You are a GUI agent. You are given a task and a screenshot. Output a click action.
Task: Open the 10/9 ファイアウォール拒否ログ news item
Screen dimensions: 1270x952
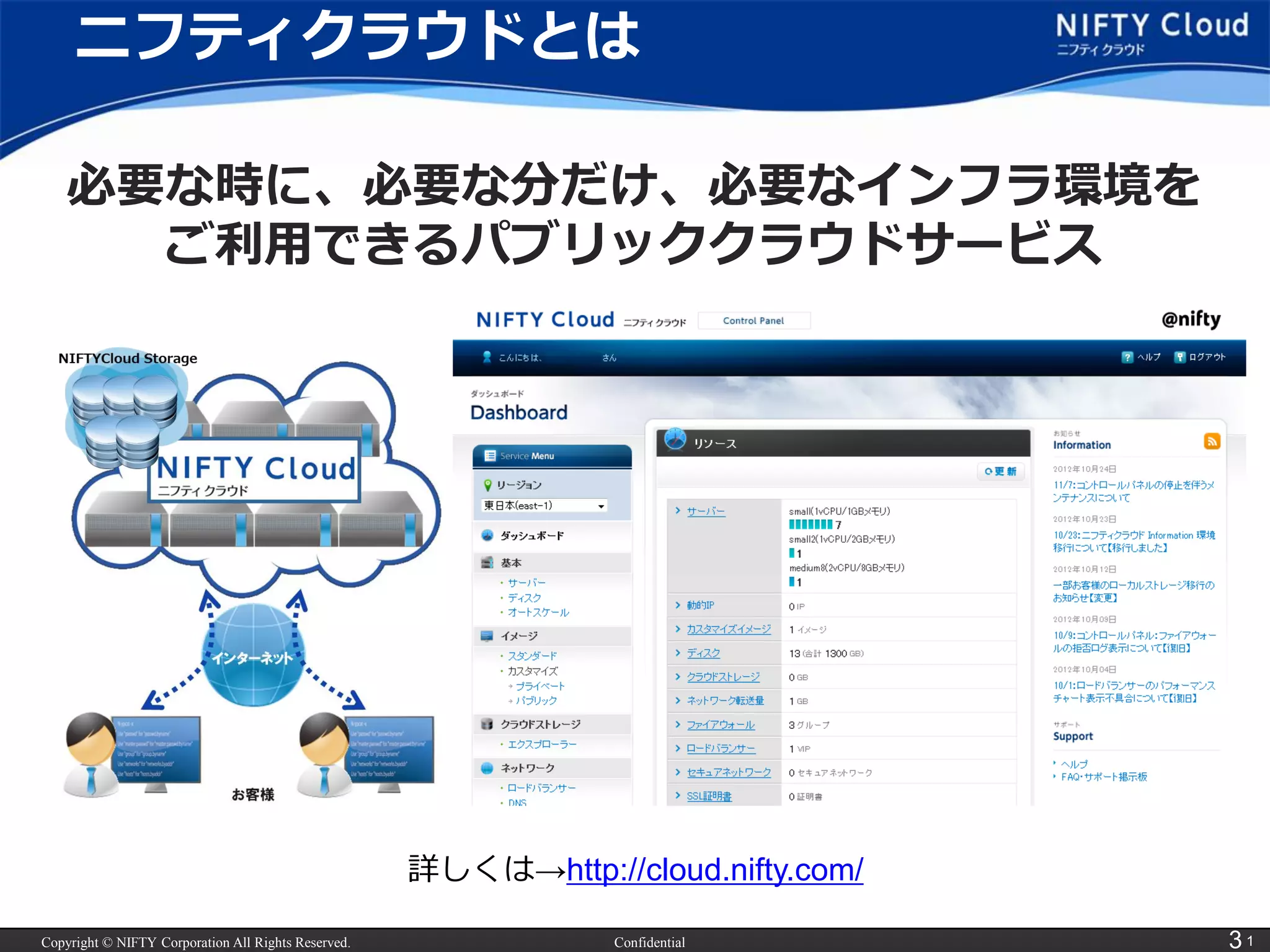click(1134, 642)
